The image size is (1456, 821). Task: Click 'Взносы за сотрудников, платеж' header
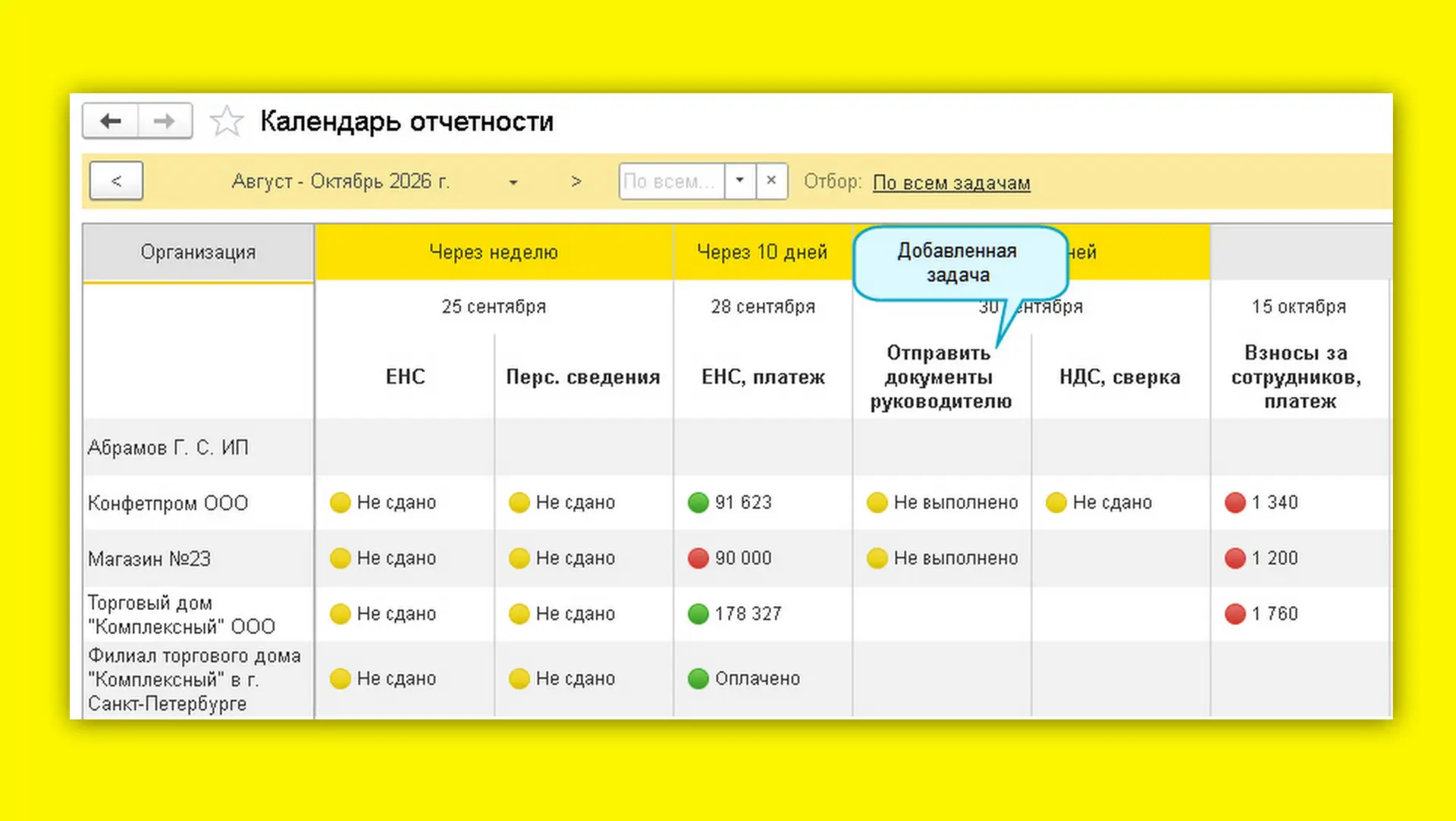(x=1299, y=377)
